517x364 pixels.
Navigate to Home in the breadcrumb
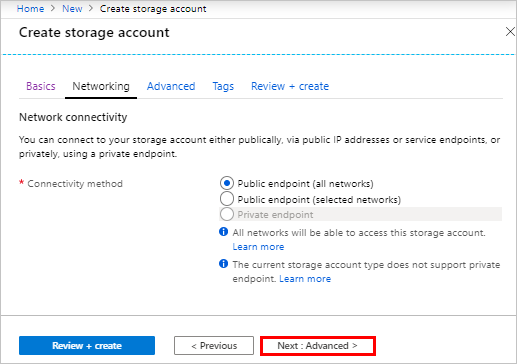pos(30,9)
